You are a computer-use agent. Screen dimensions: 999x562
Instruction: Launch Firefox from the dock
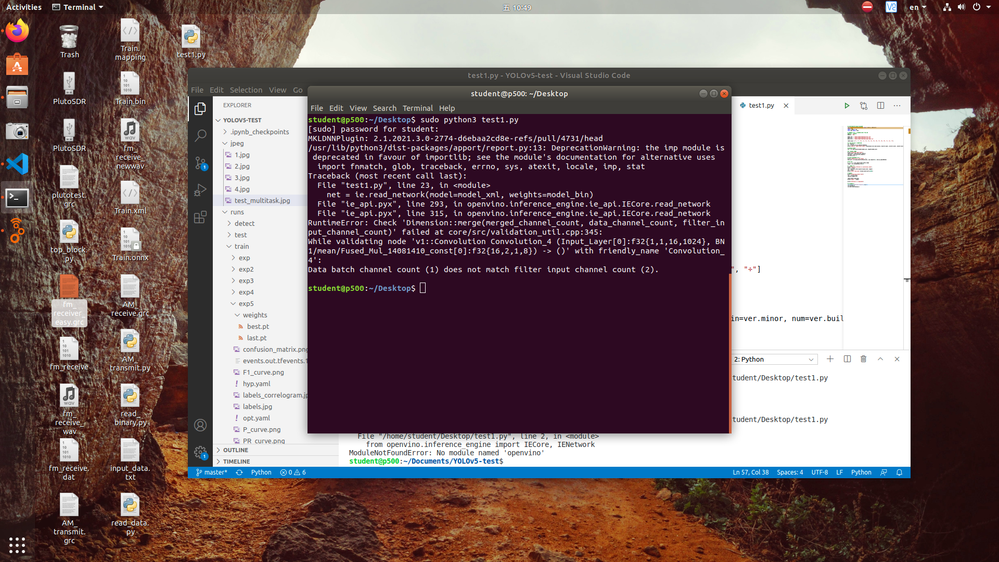pos(17,31)
